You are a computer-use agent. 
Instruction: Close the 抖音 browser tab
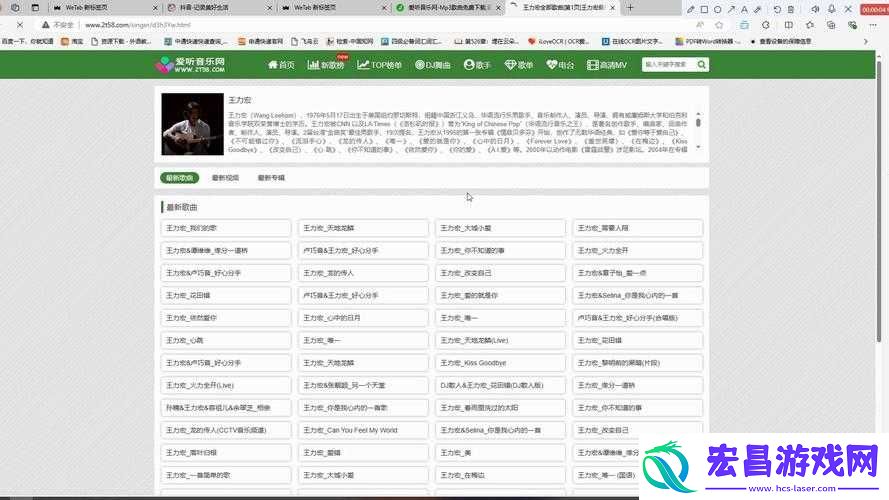click(269, 8)
